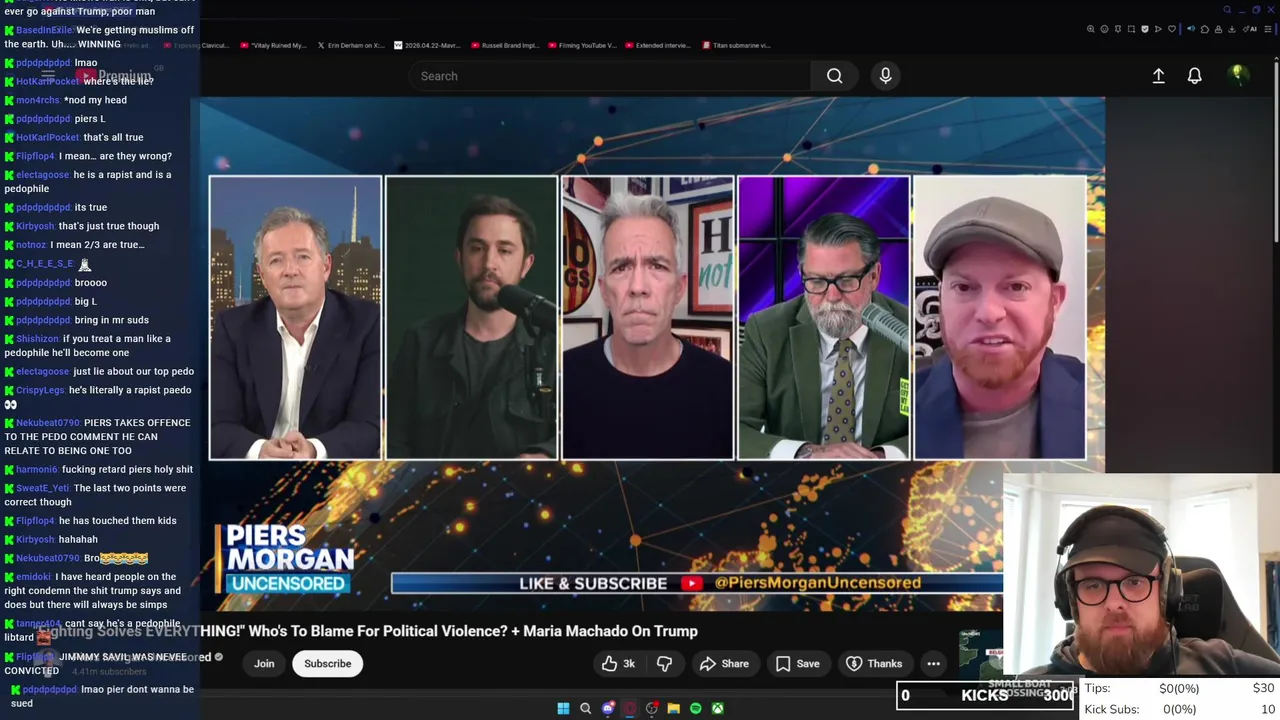Click the page vertical scrollbar
Screen dimensions: 1280x720
[x=1276, y=150]
